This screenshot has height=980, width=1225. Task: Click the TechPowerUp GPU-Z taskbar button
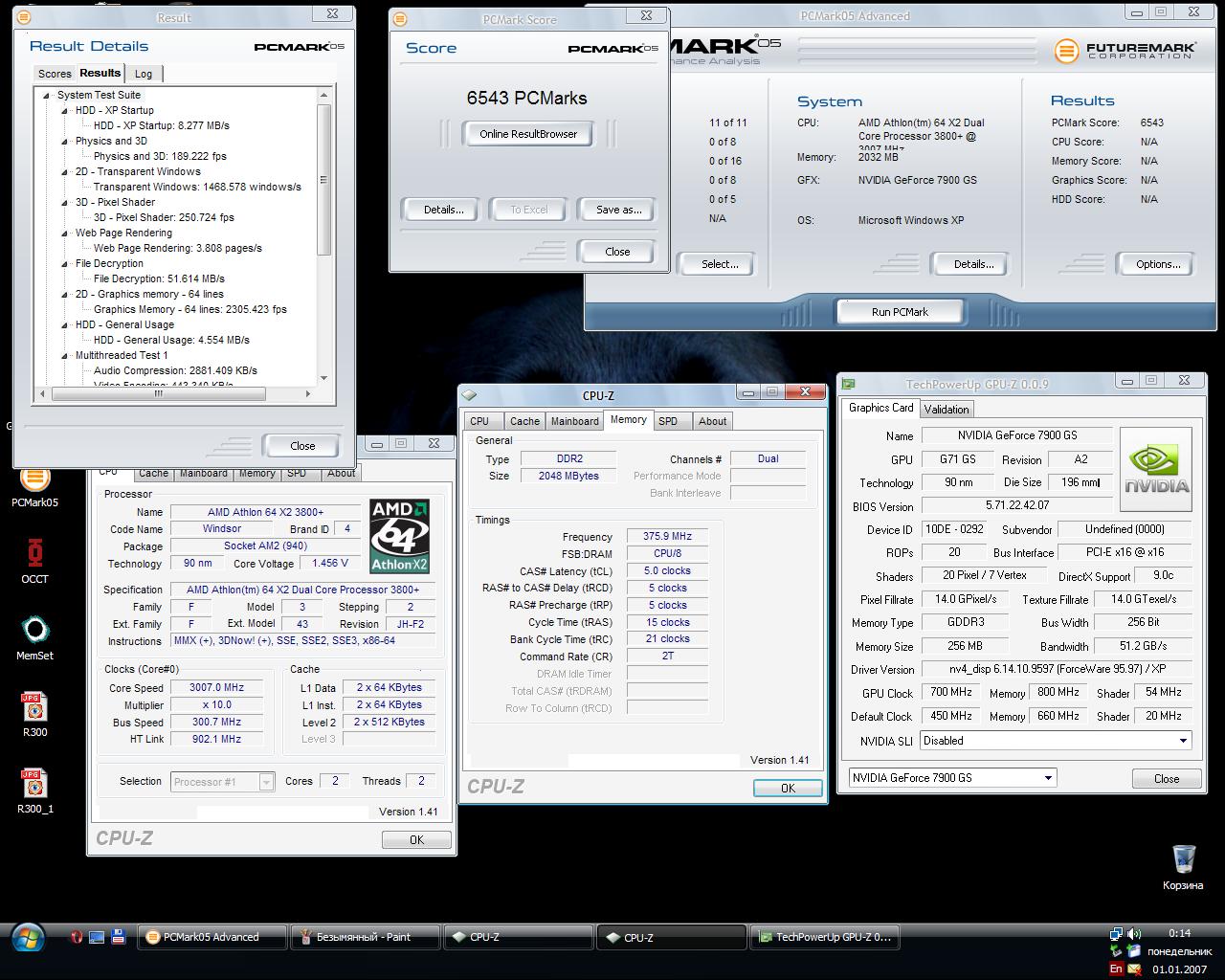(826, 937)
